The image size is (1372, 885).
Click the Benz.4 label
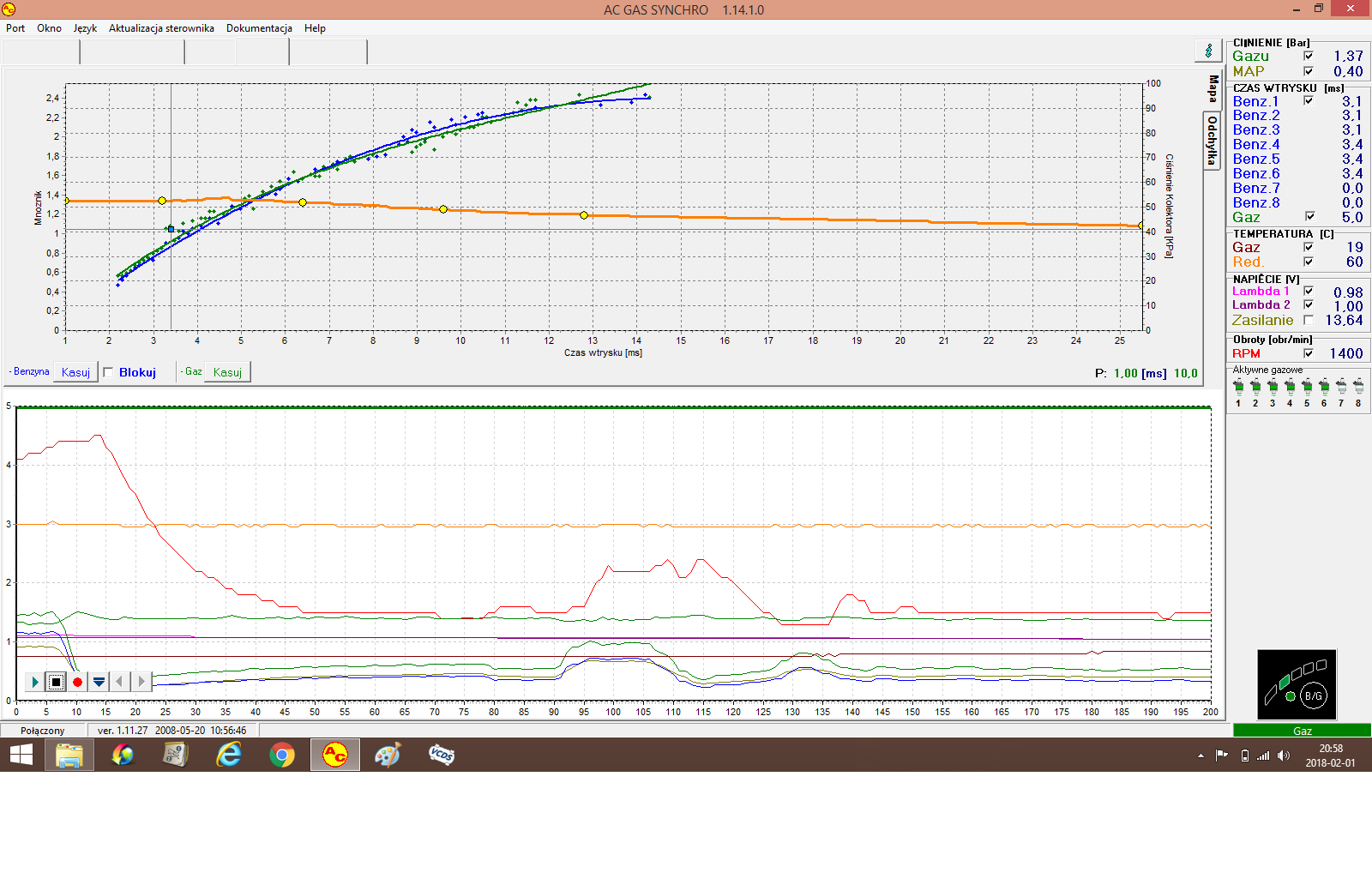point(1256,145)
